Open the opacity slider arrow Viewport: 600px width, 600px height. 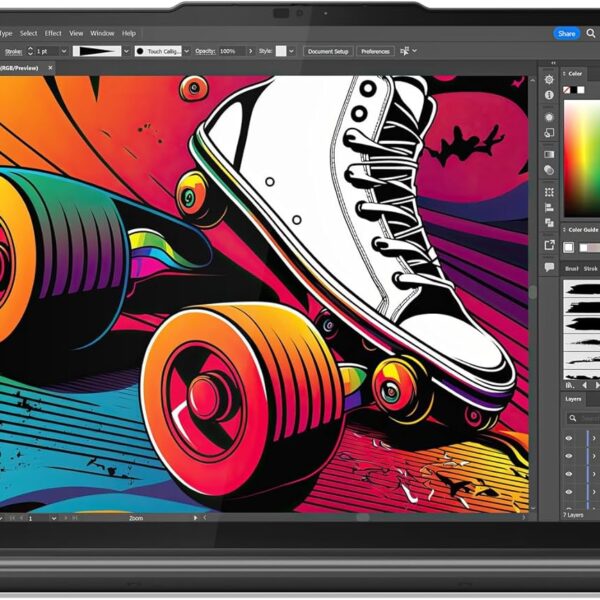(251, 51)
